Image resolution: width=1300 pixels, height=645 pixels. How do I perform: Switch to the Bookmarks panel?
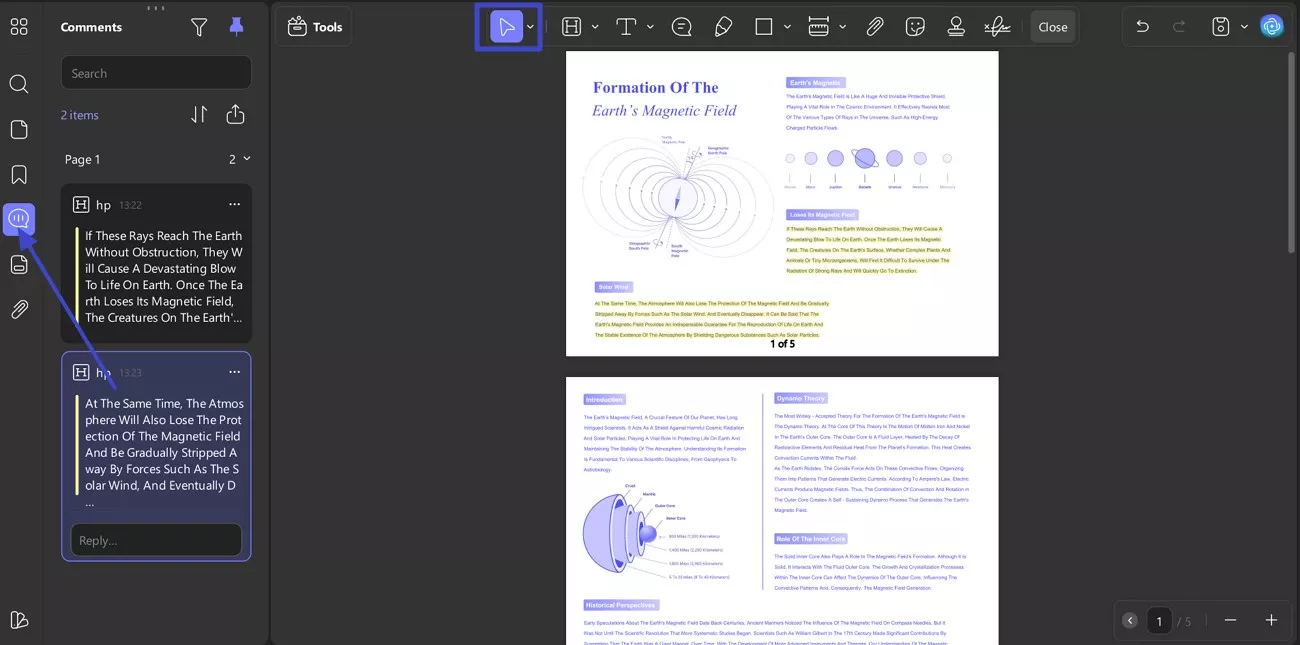pyautogui.click(x=18, y=174)
